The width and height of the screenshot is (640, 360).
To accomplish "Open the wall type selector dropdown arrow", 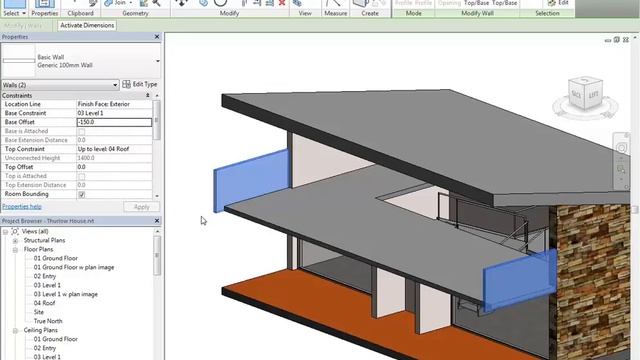I will (158, 61).
